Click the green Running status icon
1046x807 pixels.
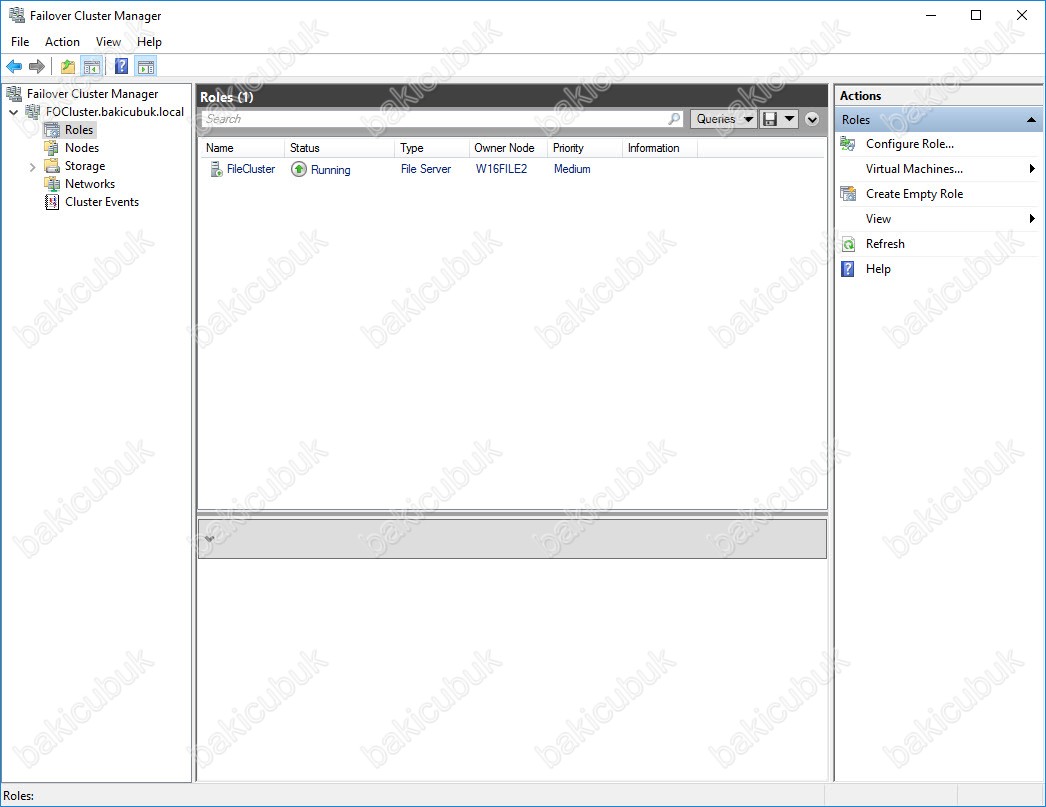[299, 169]
